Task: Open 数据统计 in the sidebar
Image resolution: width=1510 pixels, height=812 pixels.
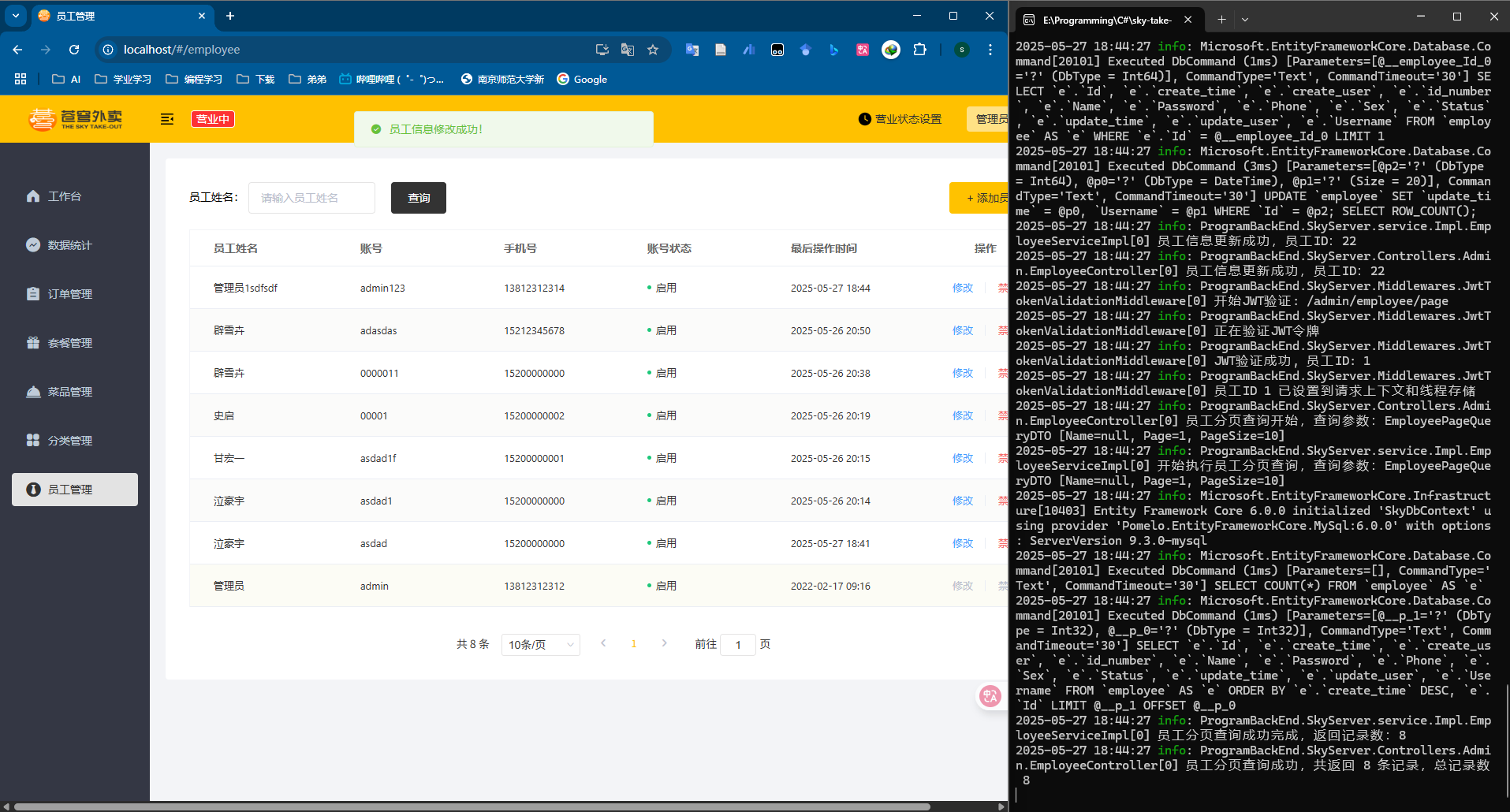Action: [69, 245]
